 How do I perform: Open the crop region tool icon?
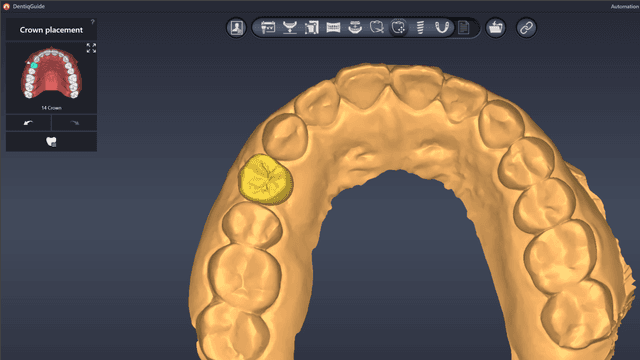click(311, 28)
